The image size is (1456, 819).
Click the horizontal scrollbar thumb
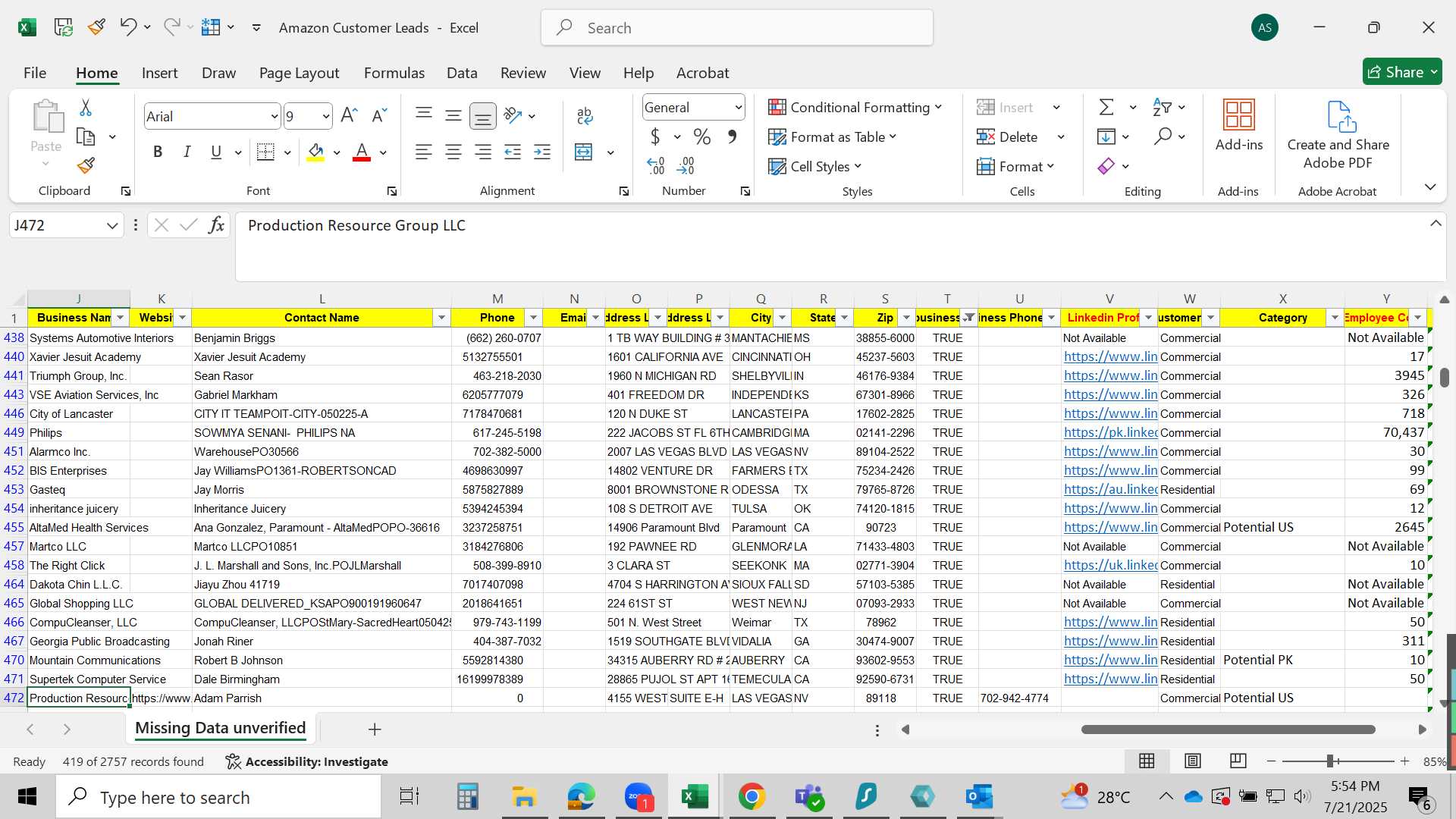(1228, 730)
